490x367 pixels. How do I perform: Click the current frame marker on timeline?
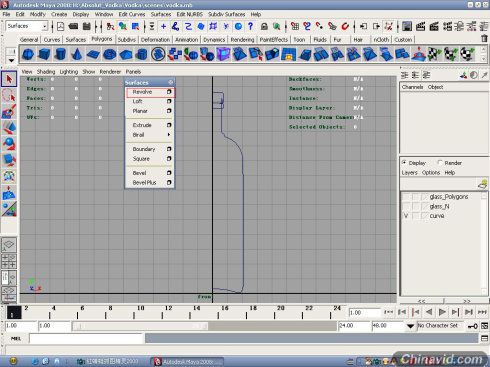(x=14, y=312)
